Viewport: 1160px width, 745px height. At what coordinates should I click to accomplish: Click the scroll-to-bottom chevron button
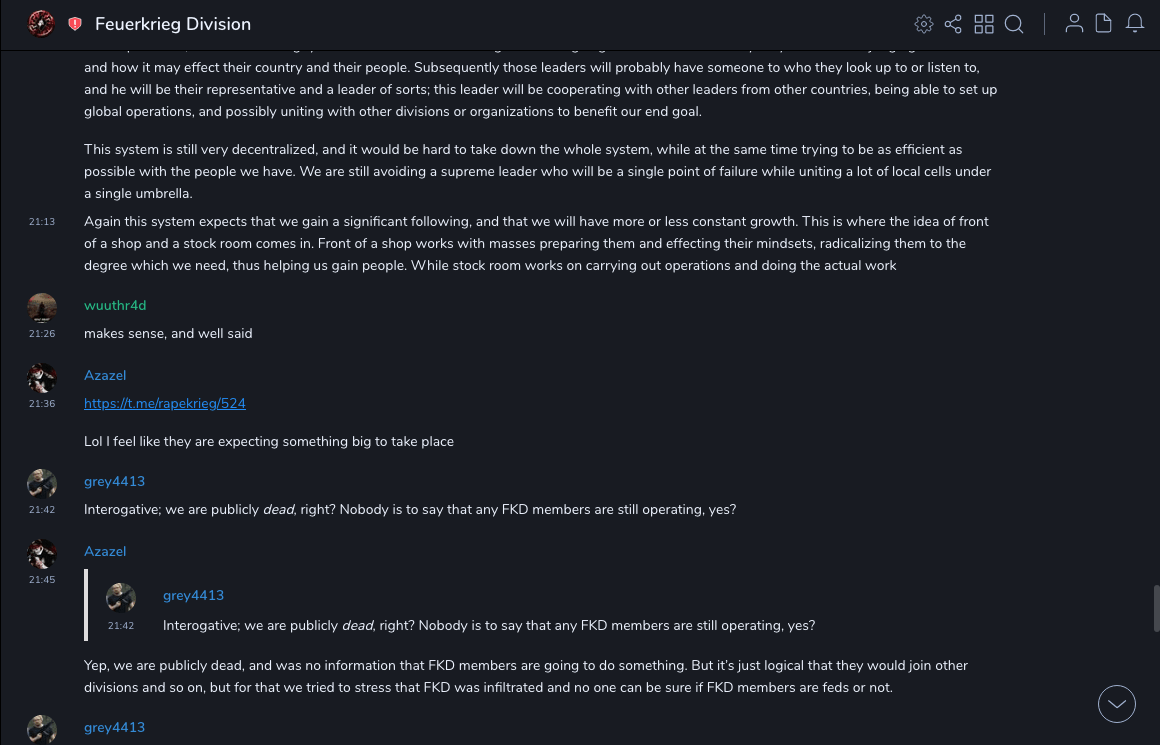[1116, 704]
